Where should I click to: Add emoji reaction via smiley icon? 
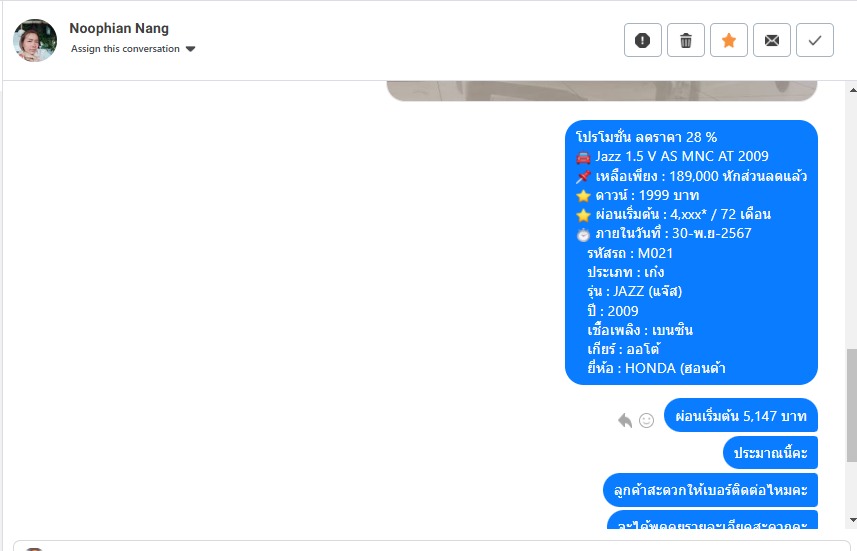coord(647,420)
